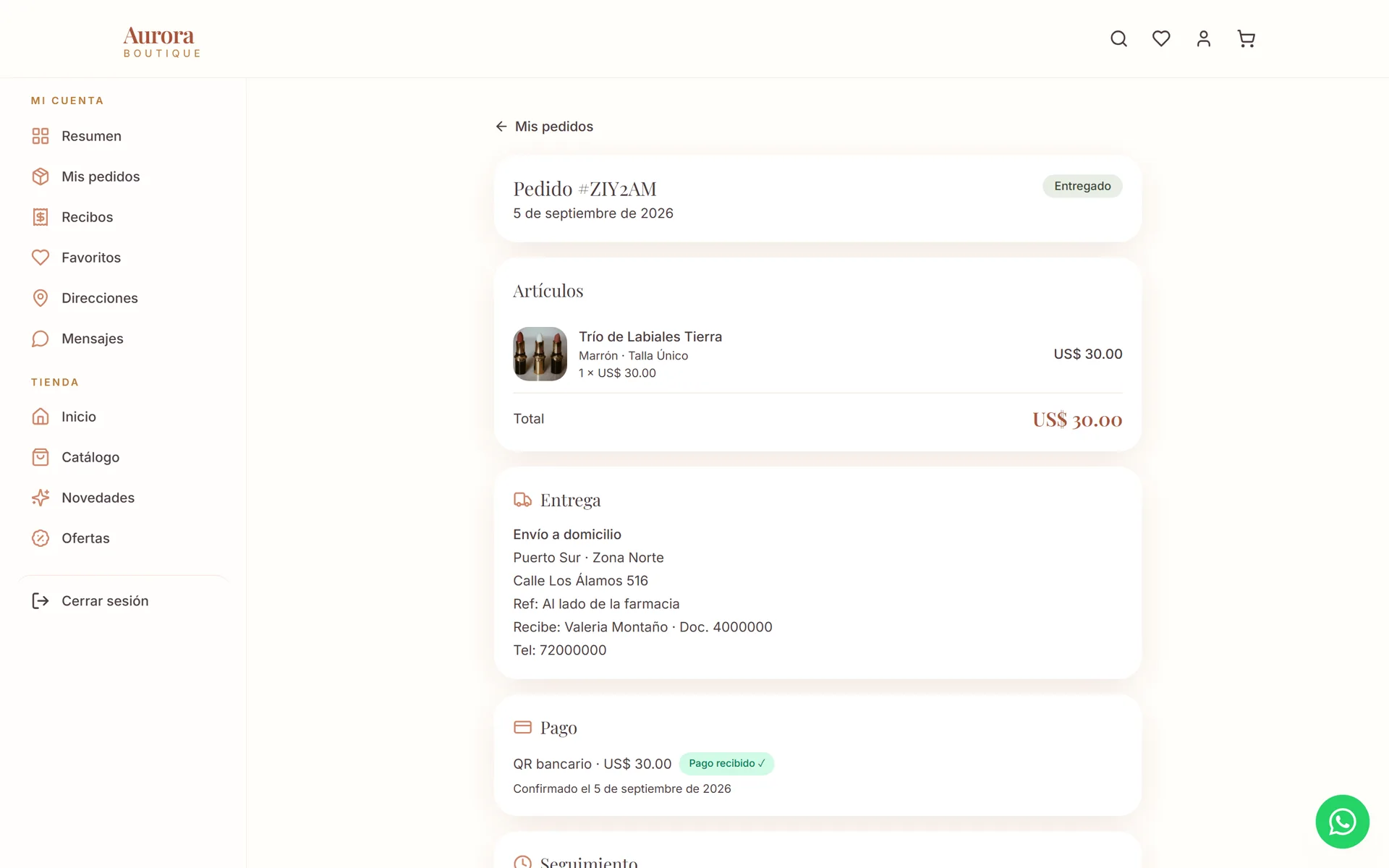Click the Pago recibido badge
This screenshot has width=1389, height=868.
(x=726, y=764)
